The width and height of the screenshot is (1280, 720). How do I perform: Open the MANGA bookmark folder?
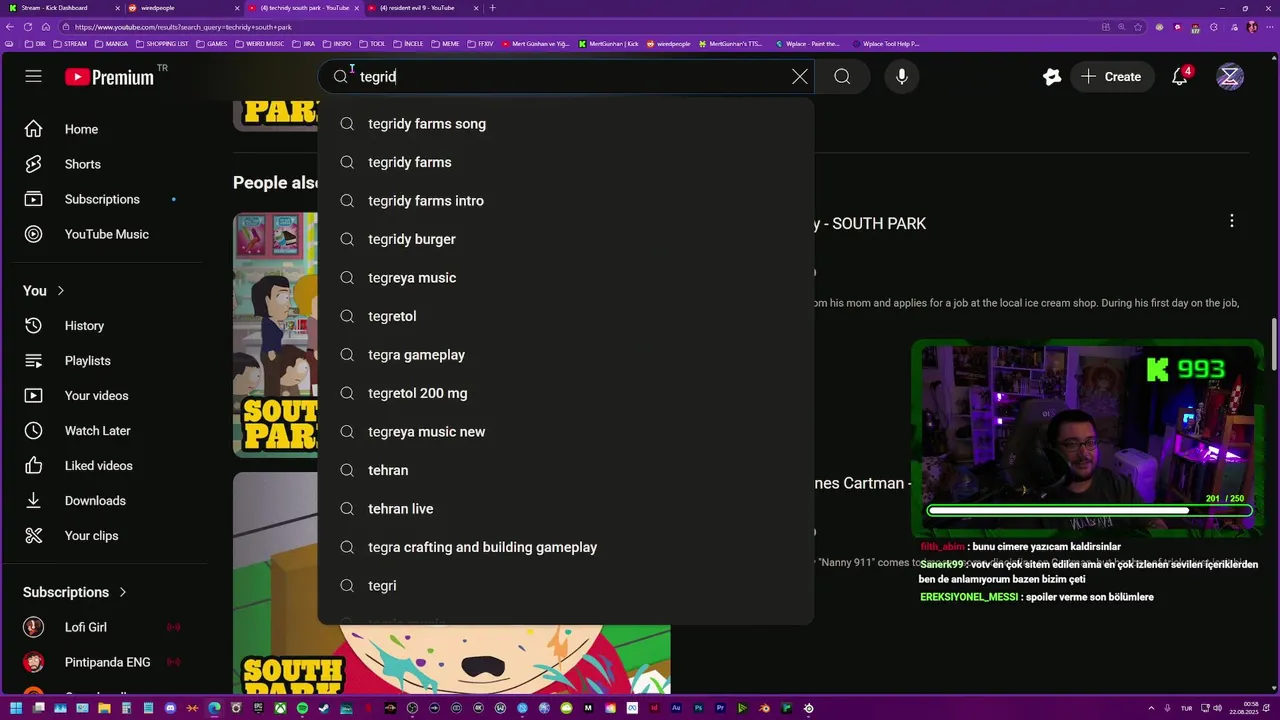(x=111, y=44)
